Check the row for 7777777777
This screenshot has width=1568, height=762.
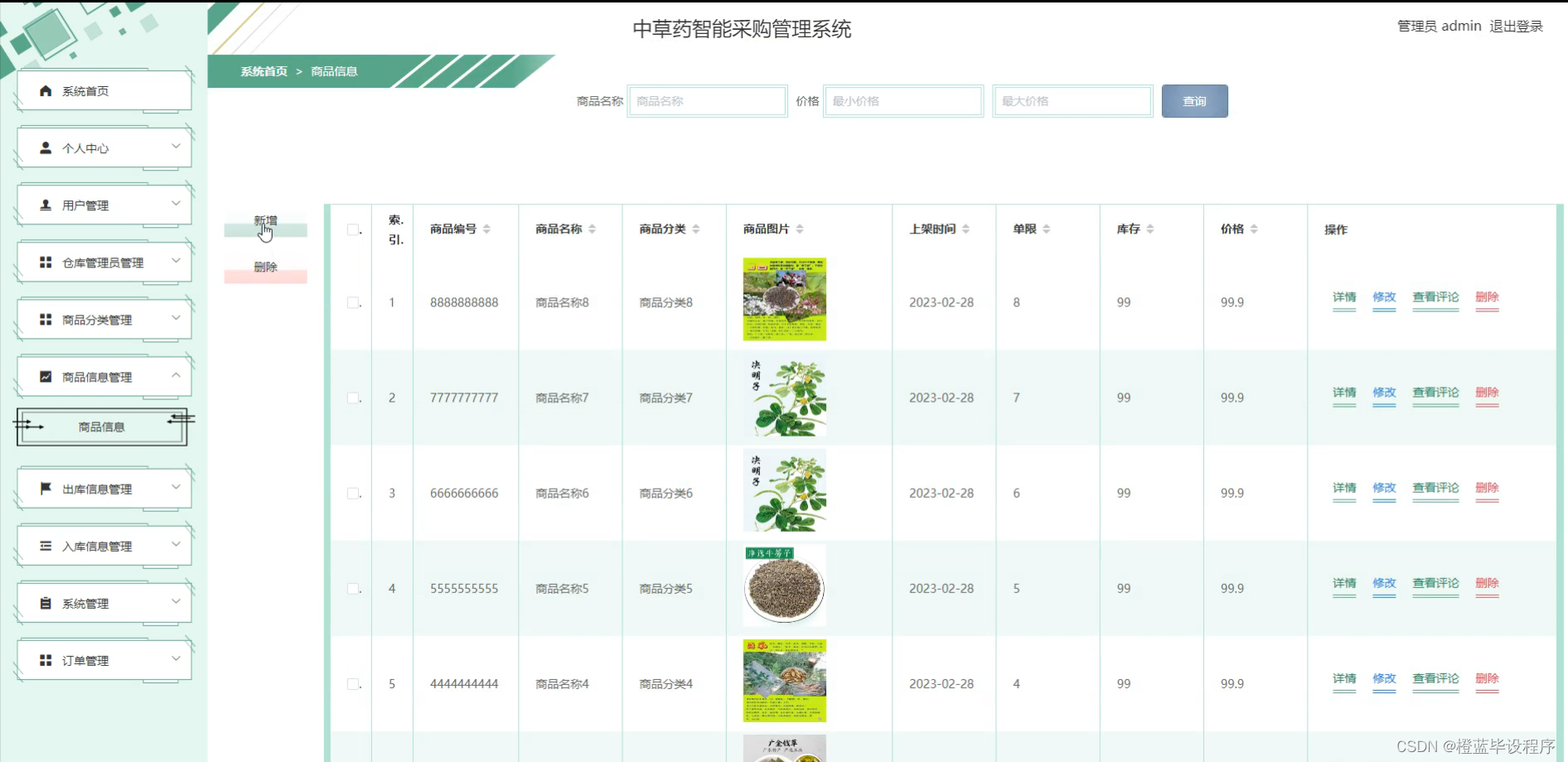tap(353, 398)
